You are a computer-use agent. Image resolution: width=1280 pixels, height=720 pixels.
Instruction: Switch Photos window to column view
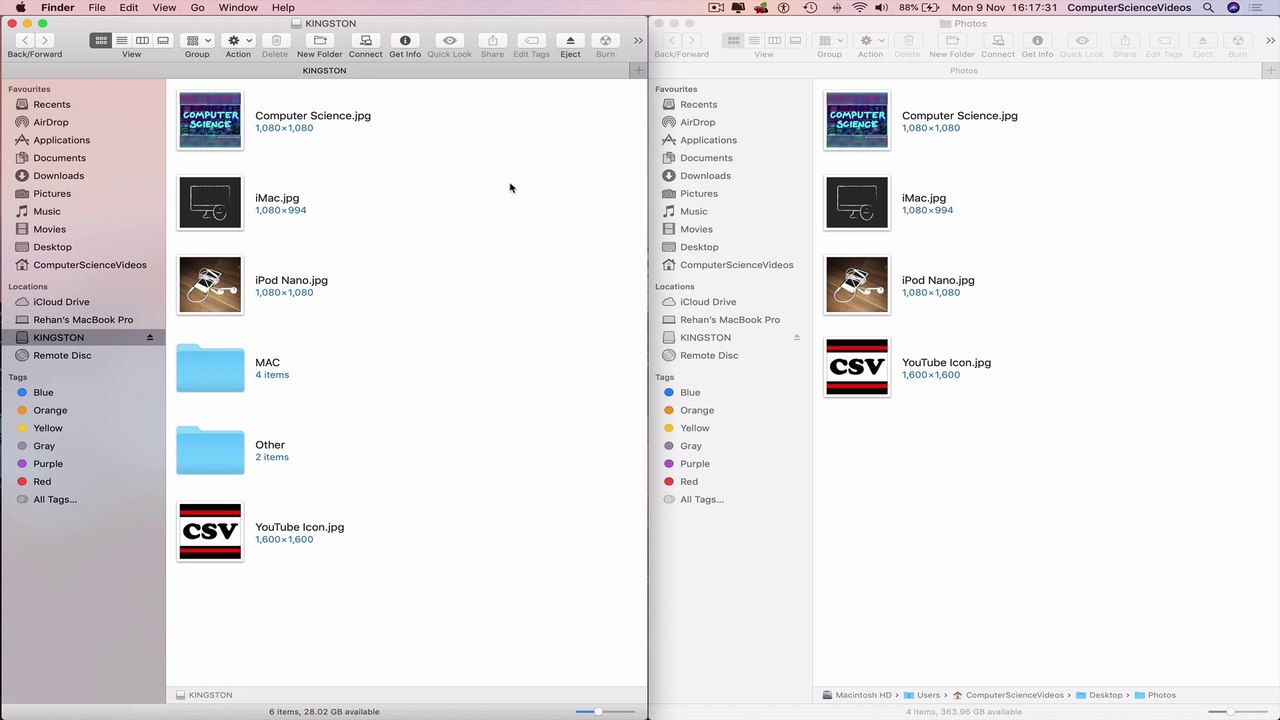(x=774, y=40)
